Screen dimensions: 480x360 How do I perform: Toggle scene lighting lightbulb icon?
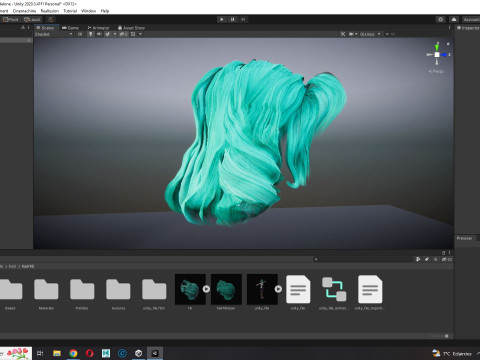(x=90, y=34)
